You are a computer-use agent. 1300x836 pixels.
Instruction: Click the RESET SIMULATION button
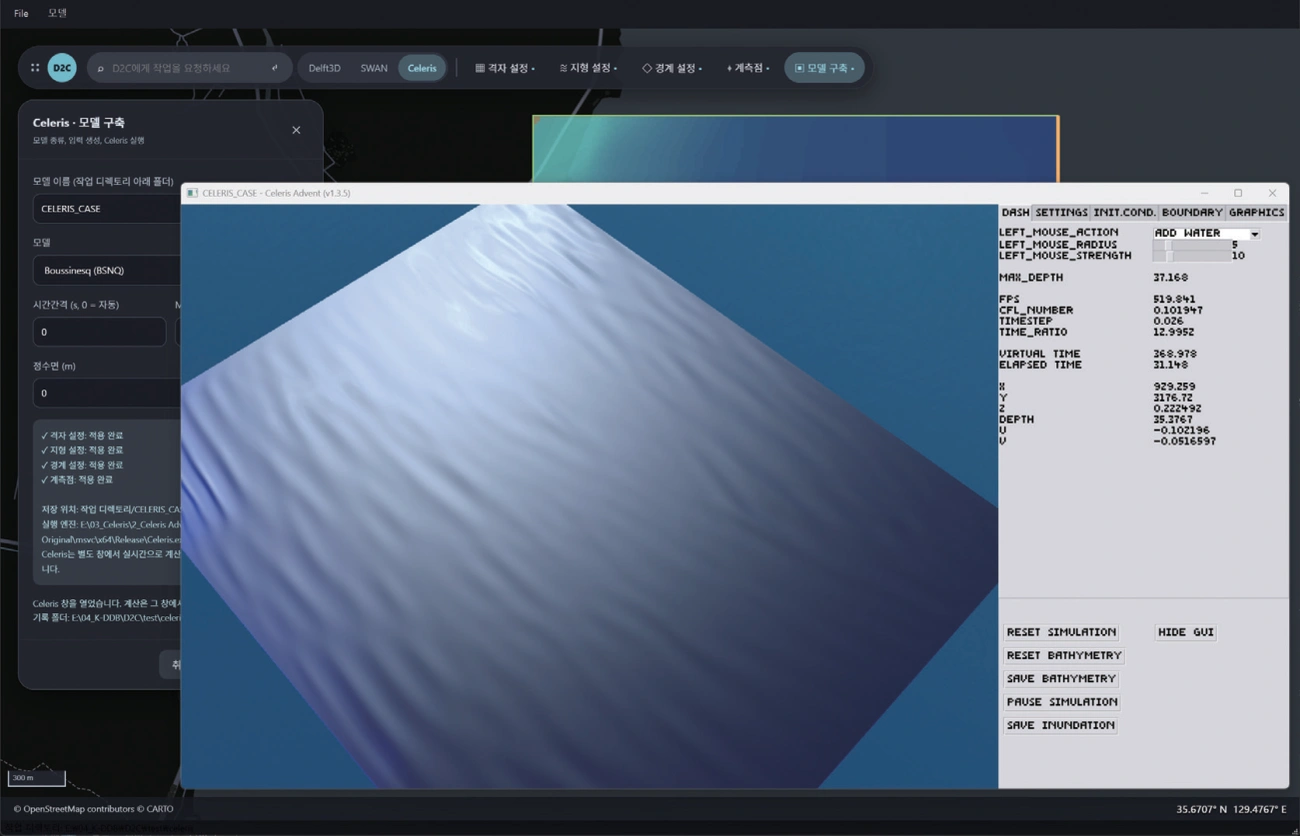[x=1061, y=632]
